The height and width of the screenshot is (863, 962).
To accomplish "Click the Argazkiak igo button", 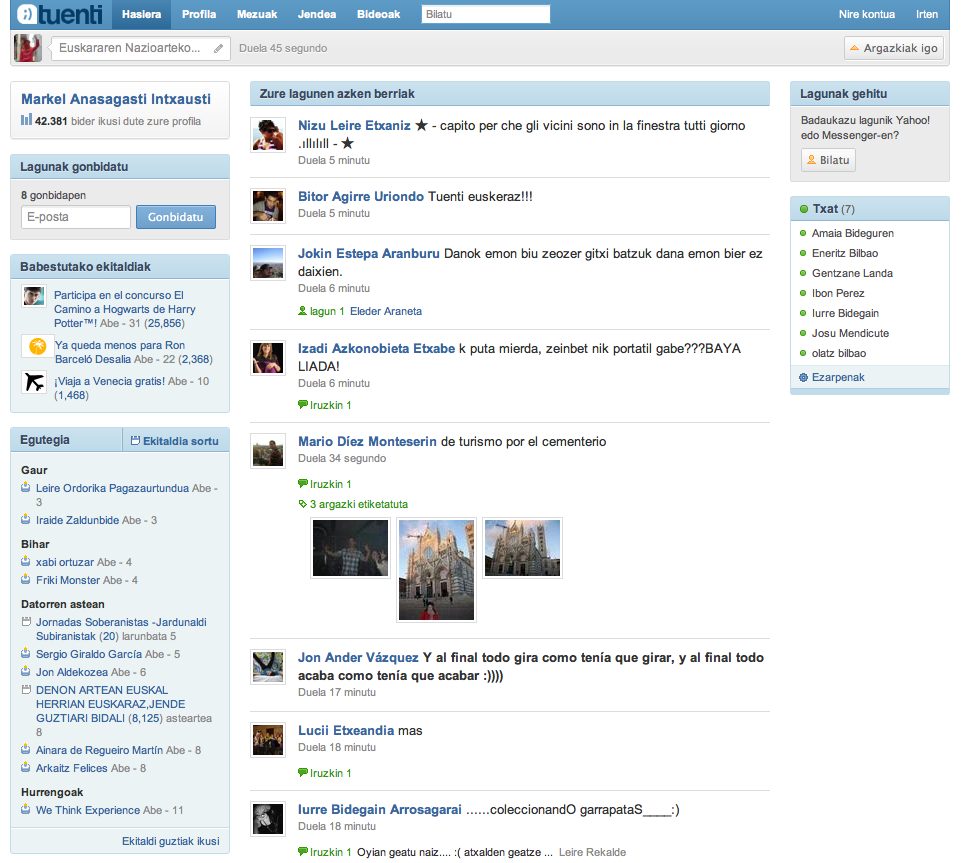I will [894, 48].
